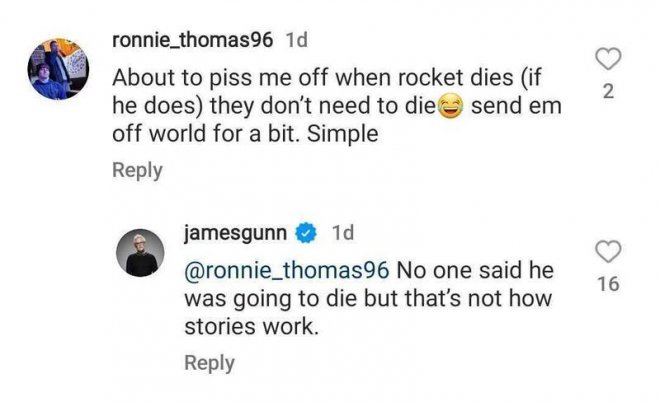
Task: Click the "stories work." text in the reply
Action: pyautogui.click(x=251, y=326)
